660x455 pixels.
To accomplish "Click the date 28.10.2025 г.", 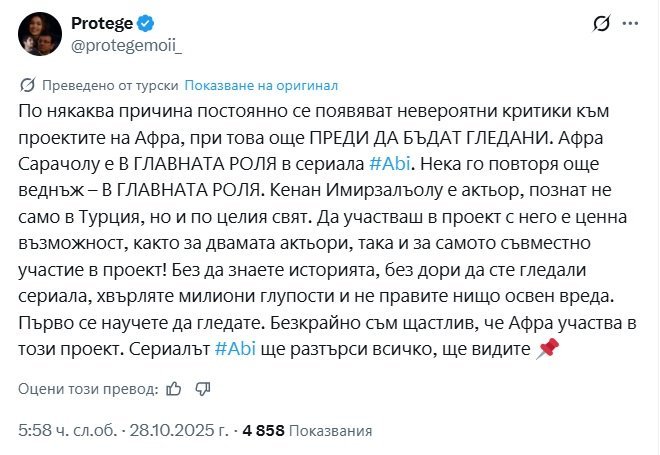I will tap(173, 431).
